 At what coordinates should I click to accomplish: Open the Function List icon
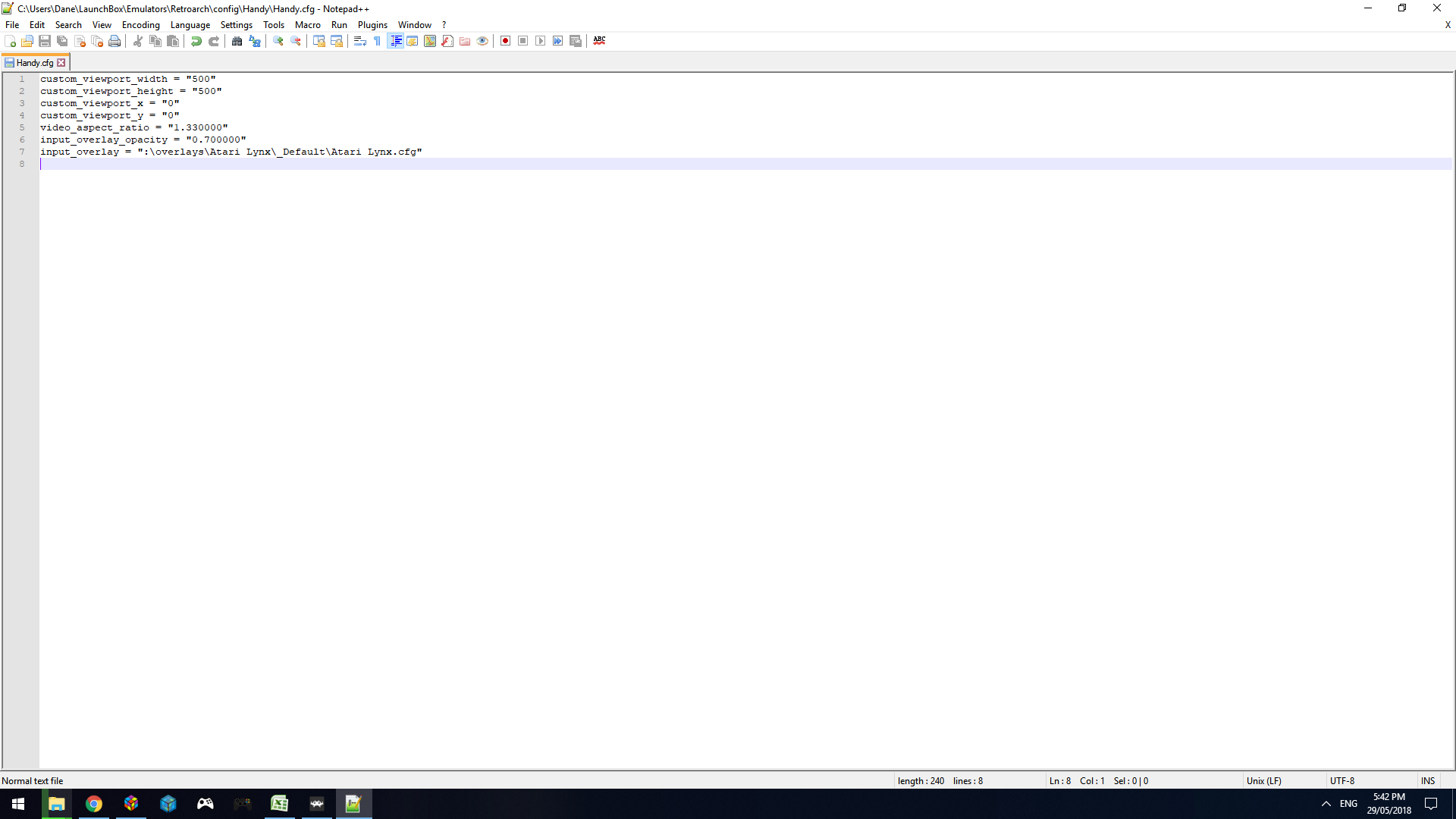447,41
